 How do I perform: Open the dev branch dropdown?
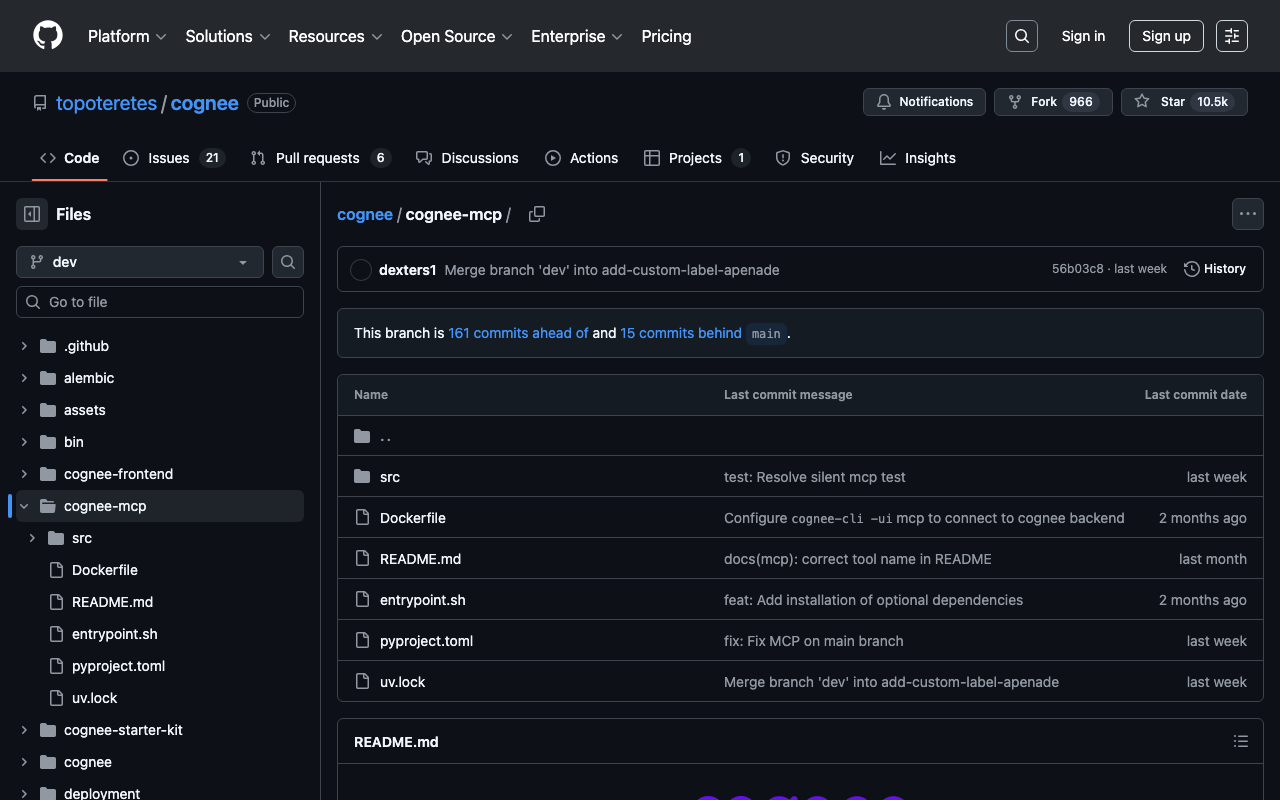point(140,262)
